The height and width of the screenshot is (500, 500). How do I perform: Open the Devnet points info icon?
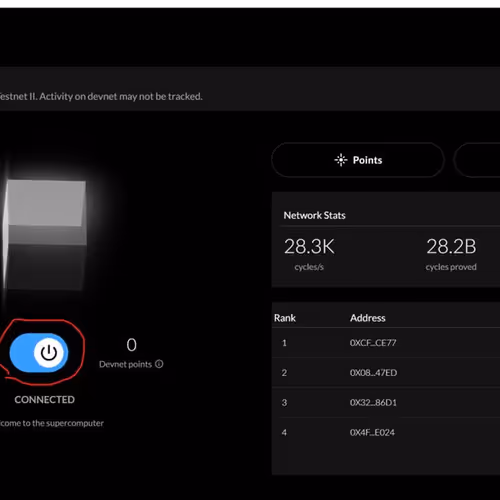tap(159, 364)
